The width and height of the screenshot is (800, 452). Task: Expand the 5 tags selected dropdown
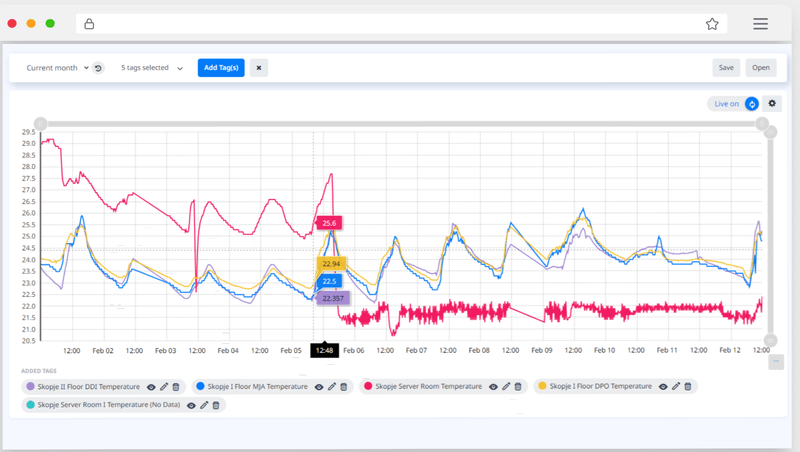(152, 68)
